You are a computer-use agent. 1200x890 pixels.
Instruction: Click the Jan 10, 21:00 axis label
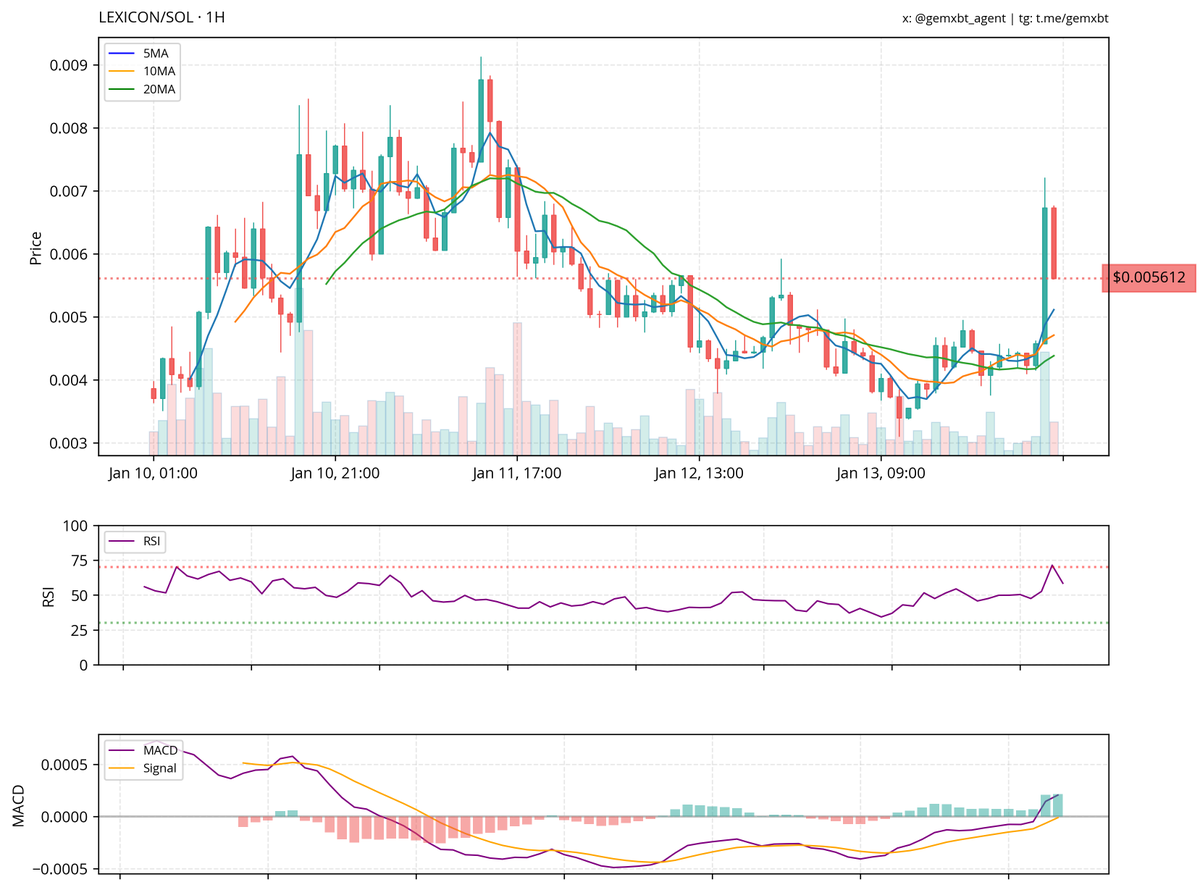(x=335, y=473)
